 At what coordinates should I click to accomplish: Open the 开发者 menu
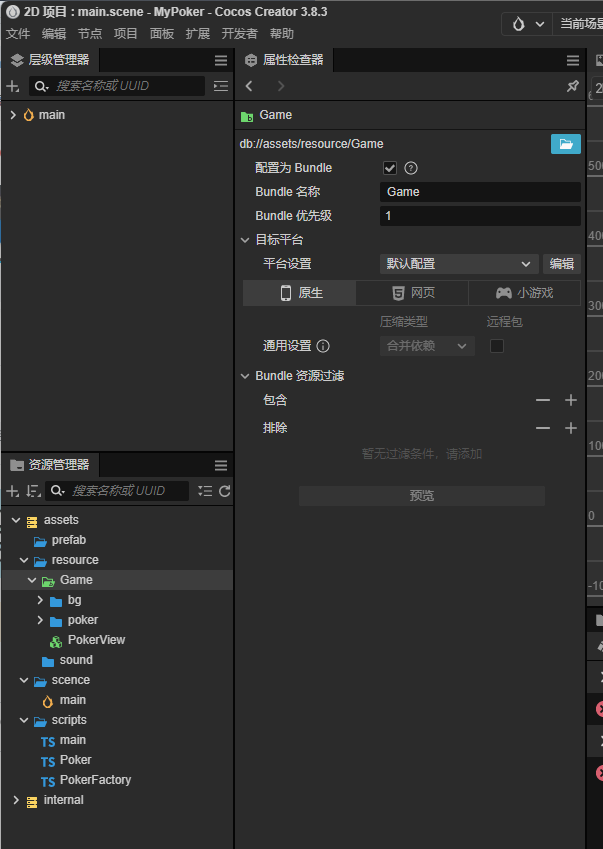click(x=239, y=34)
